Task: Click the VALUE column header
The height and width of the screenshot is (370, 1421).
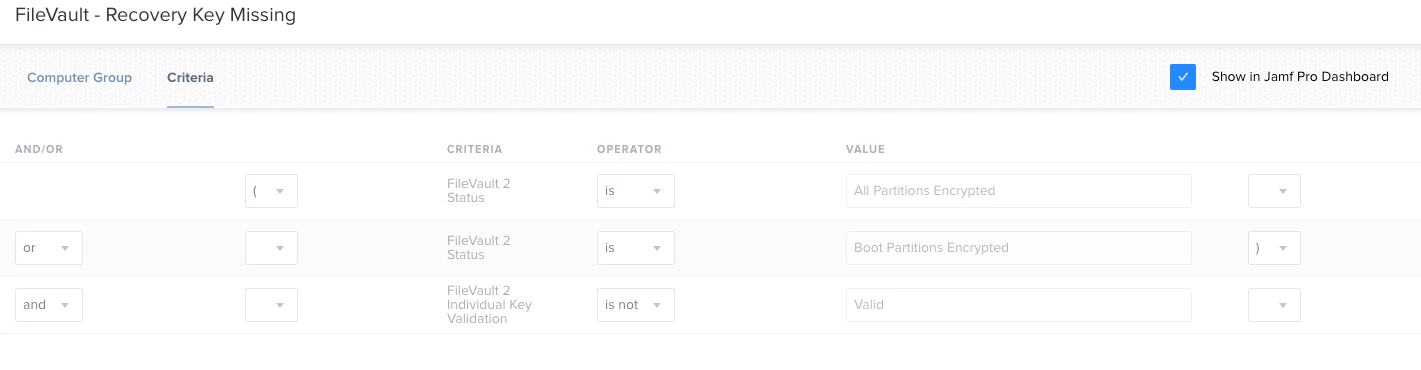Action: point(865,150)
